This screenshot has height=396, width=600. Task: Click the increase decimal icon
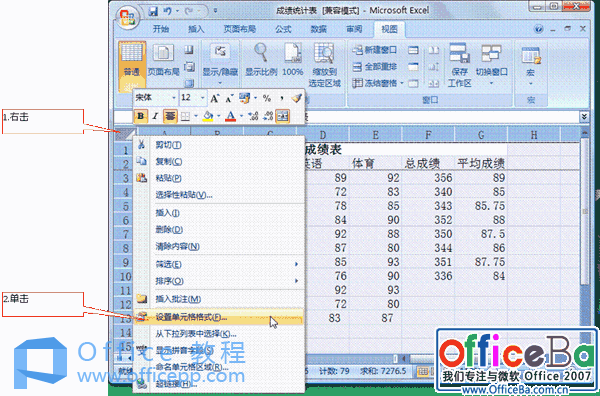pos(253,116)
